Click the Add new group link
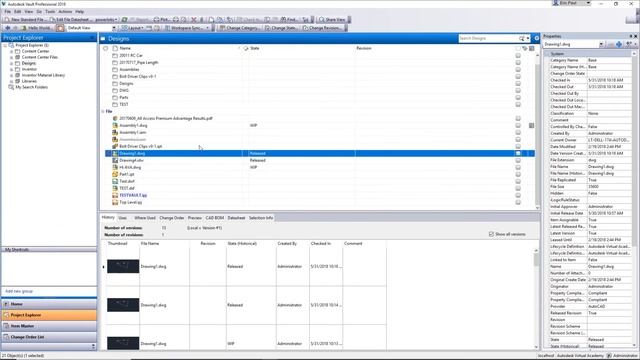Image resolution: width=640 pixels, height=360 pixels. pyautogui.click(x=19, y=291)
